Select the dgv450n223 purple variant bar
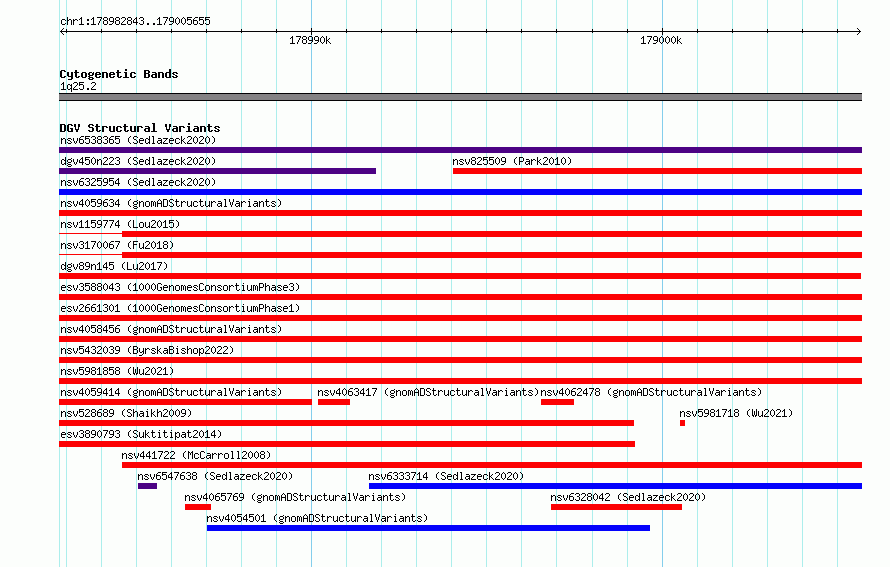The width and height of the screenshot is (890, 567). point(217,171)
